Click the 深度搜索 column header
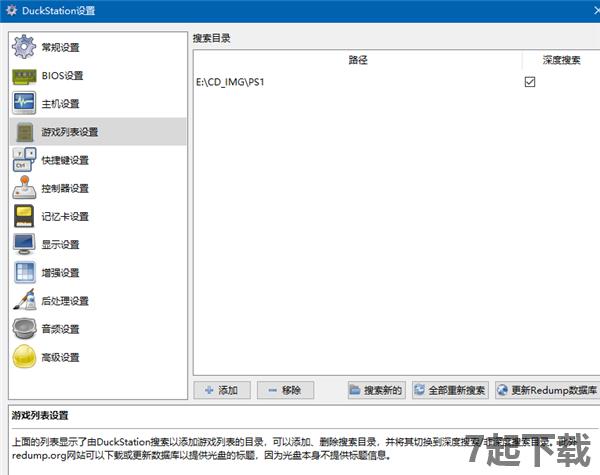 coord(561,60)
